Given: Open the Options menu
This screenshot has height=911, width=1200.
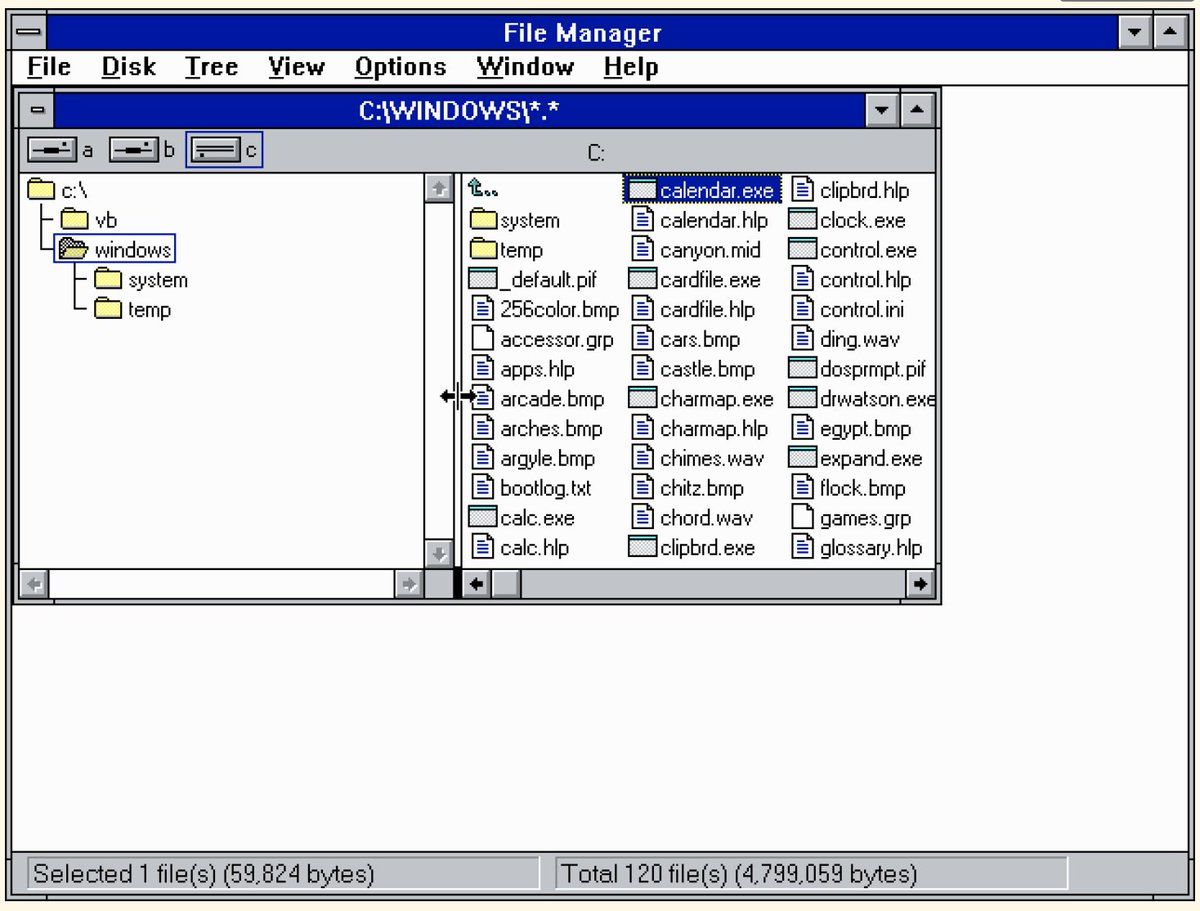Looking at the screenshot, I should (400, 67).
